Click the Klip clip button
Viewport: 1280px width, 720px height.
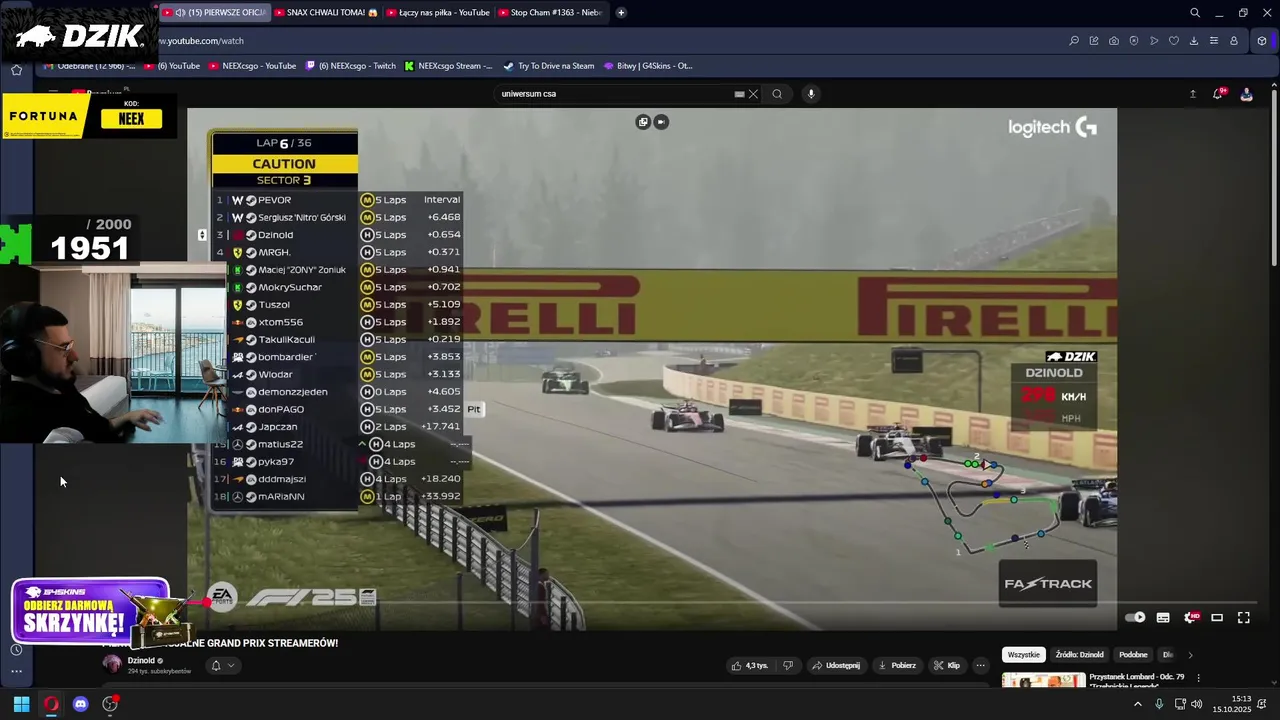coord(946,665)
